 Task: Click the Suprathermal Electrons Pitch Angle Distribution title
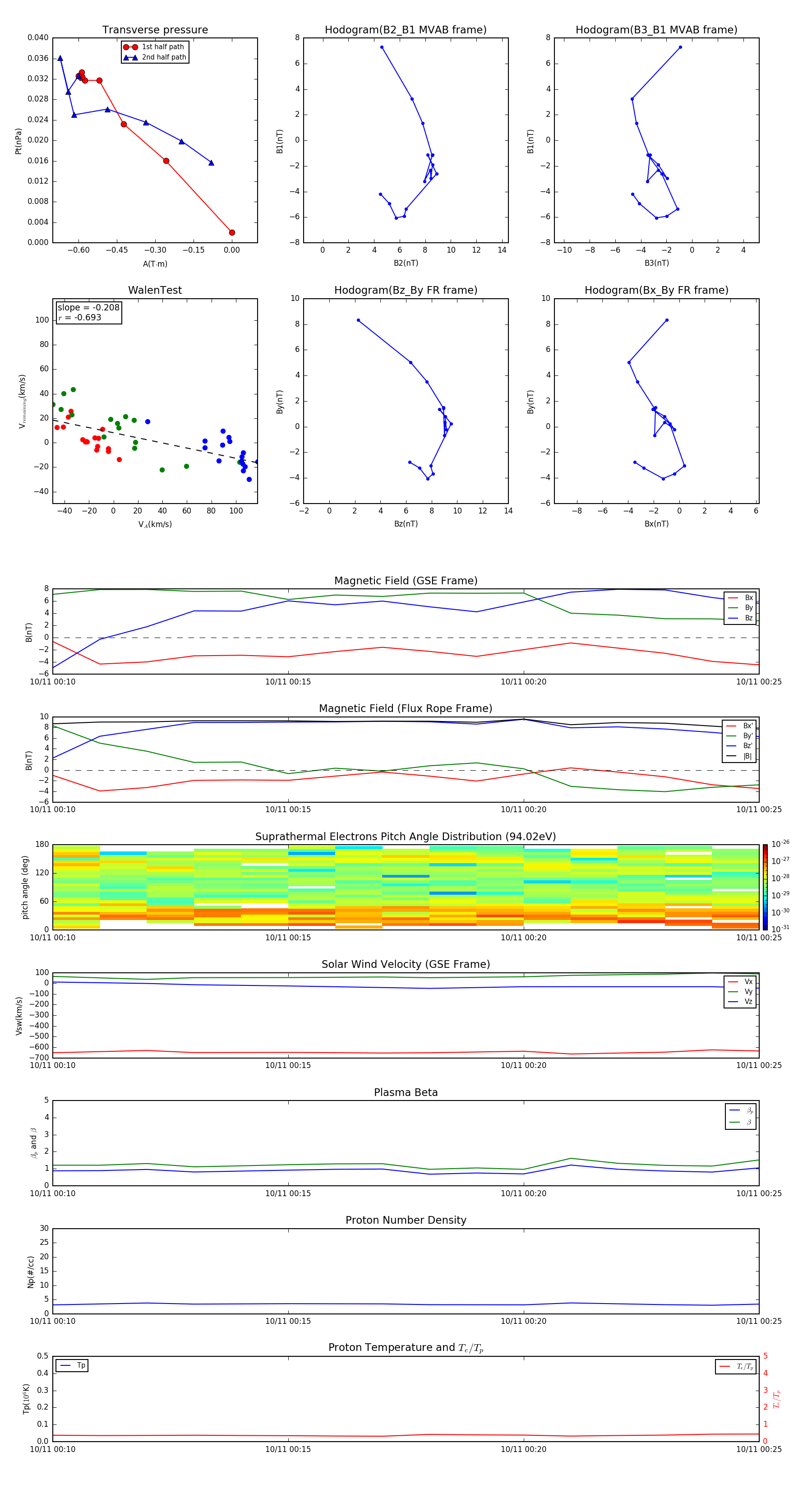[x=406, y=837]
